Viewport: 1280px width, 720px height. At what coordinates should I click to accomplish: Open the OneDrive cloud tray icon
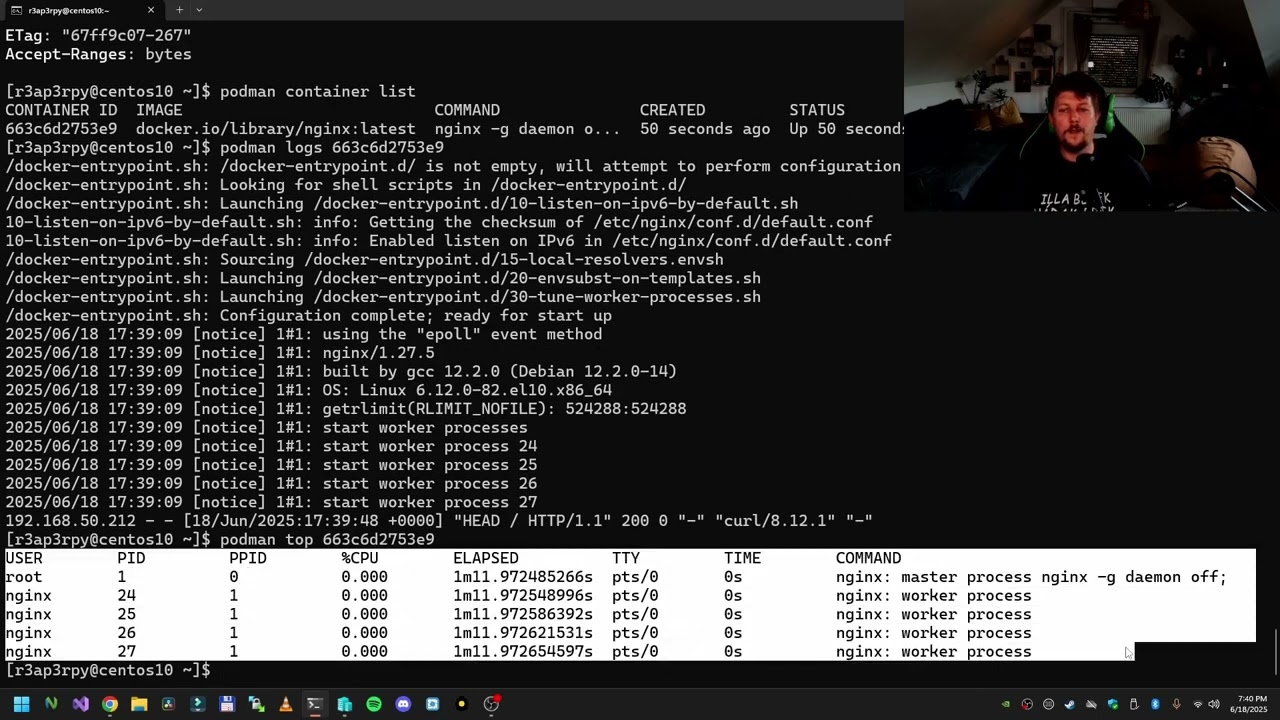pyautogui.click(x=1091, y=704)
